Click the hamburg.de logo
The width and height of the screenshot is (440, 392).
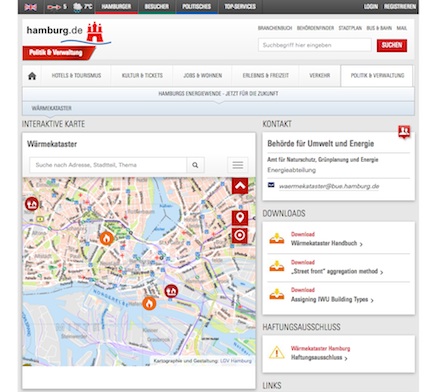68,33
